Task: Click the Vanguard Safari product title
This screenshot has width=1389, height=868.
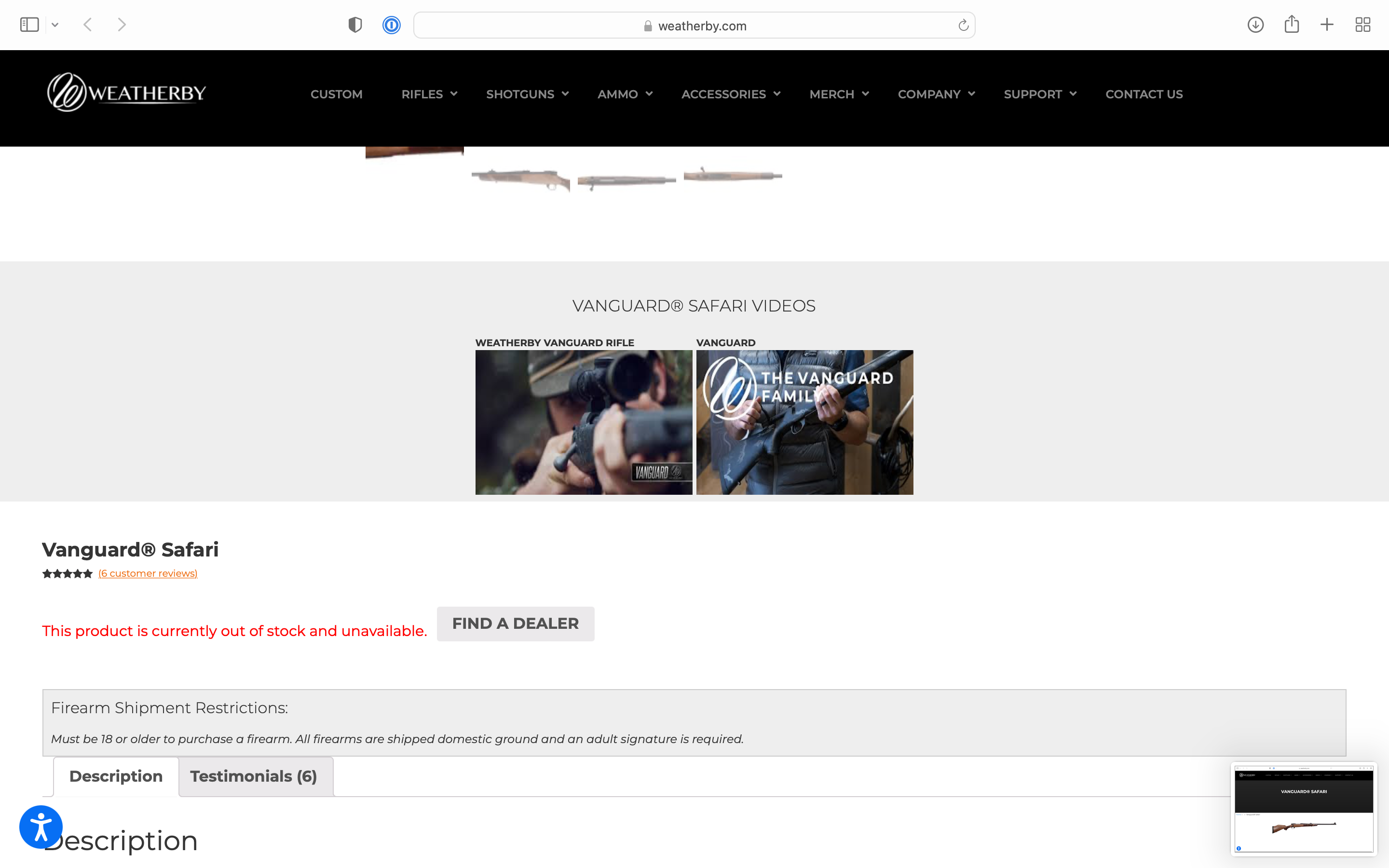Action: (x=130, y=549)
